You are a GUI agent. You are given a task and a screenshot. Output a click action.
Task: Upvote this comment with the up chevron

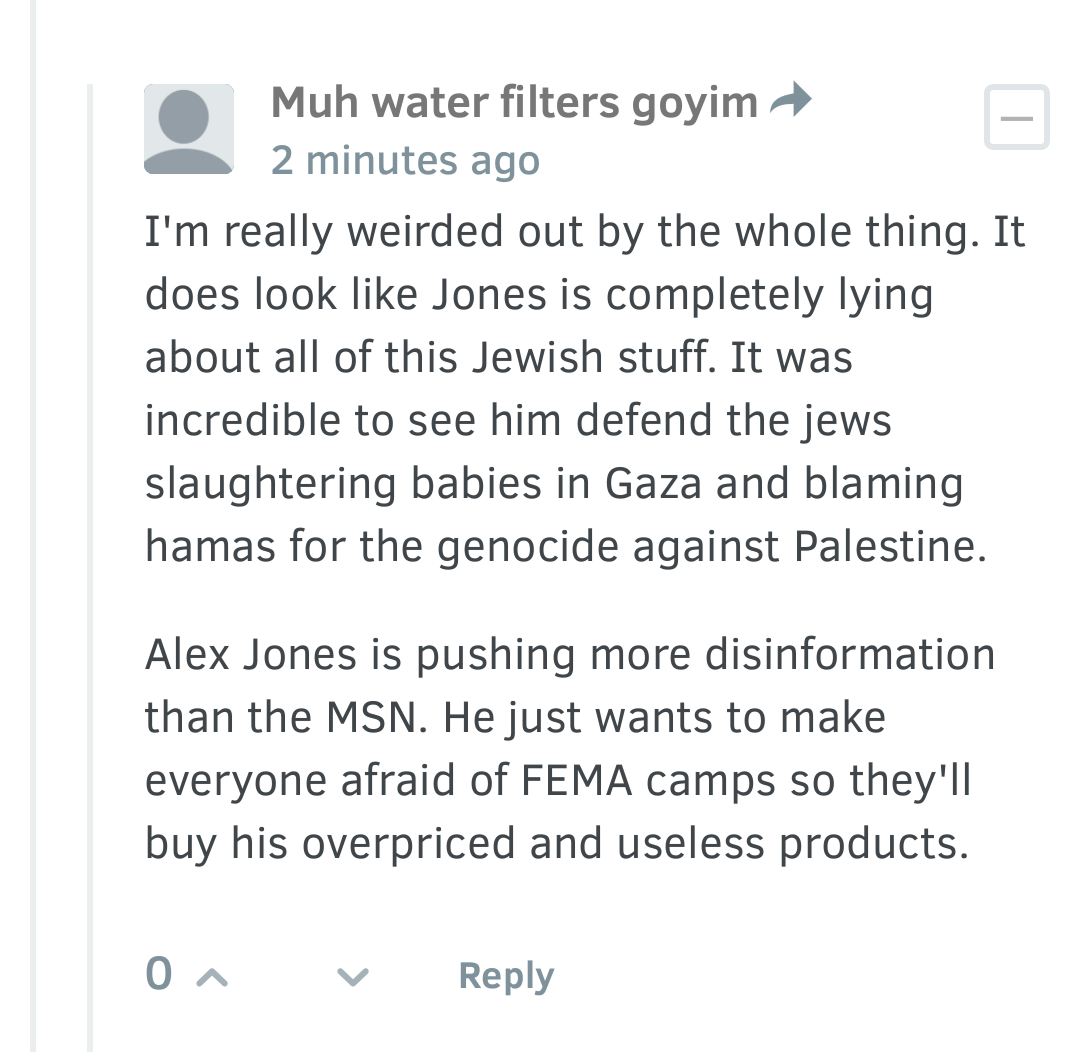[212, 977]
